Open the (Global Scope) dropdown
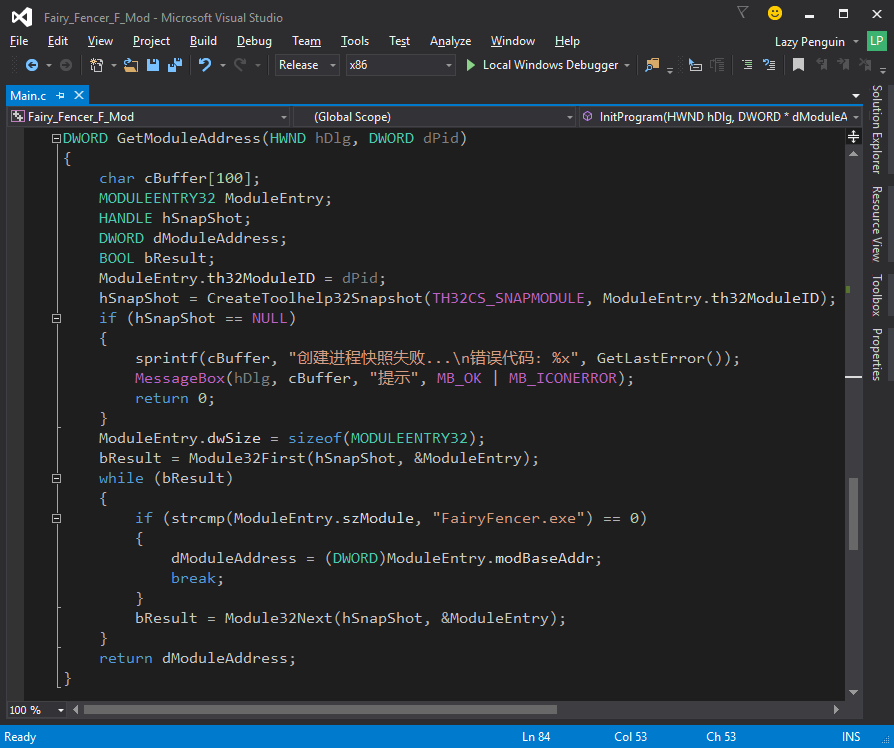The width and height of the screenshot is (894, 748). (434, 117)
